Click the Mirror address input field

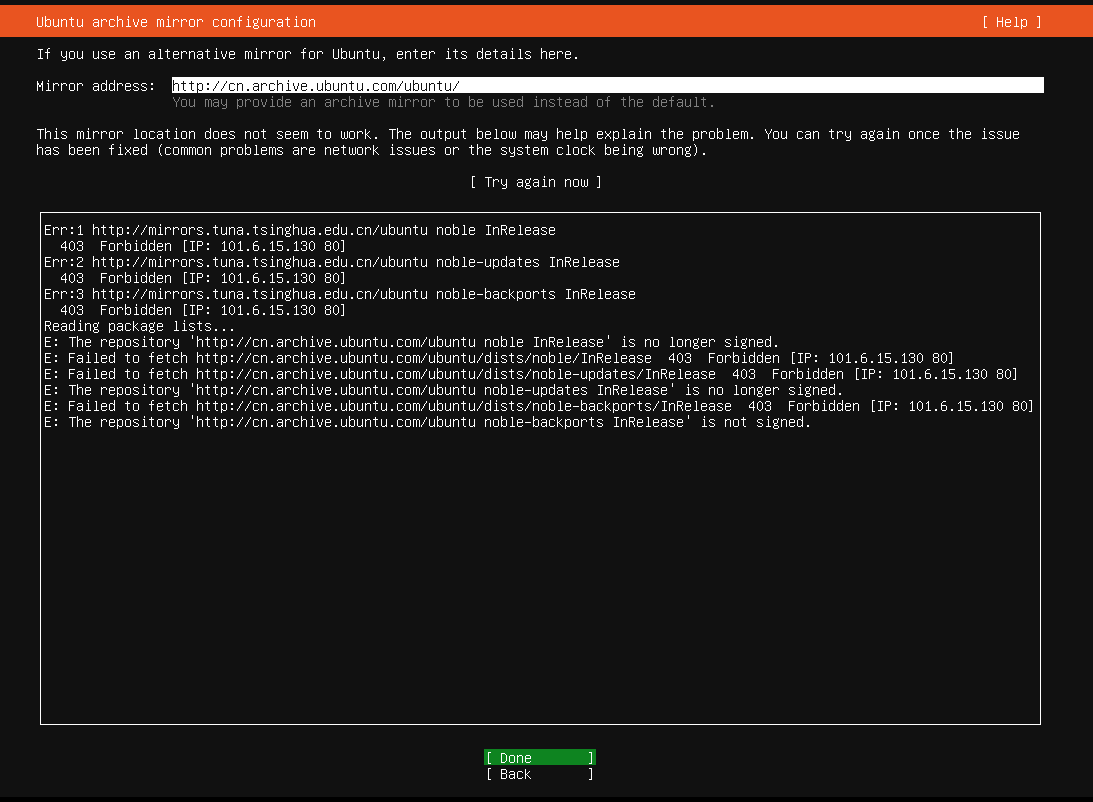coord(607,86)
